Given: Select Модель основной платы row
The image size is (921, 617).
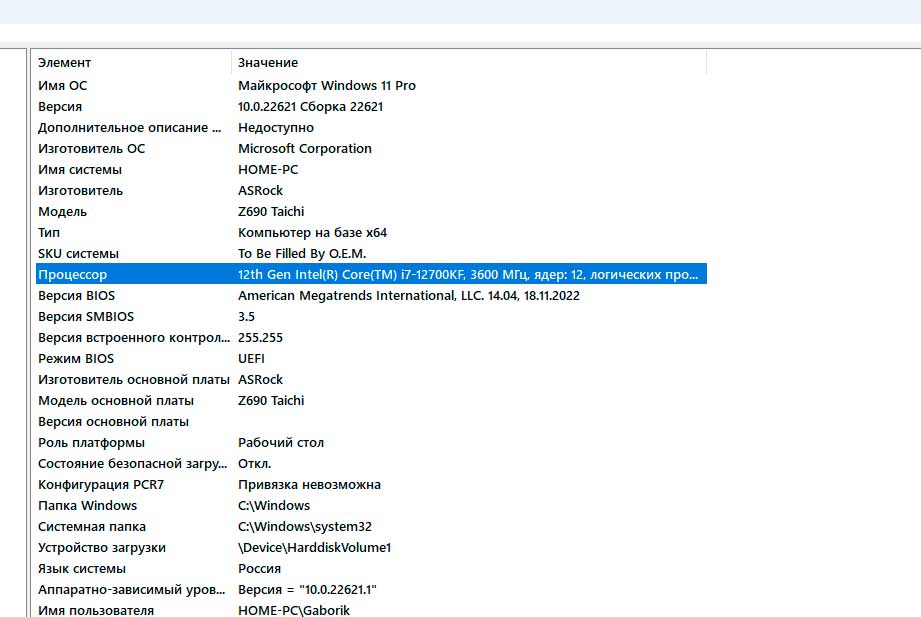Looking at the screenshot, I should 116,401.
